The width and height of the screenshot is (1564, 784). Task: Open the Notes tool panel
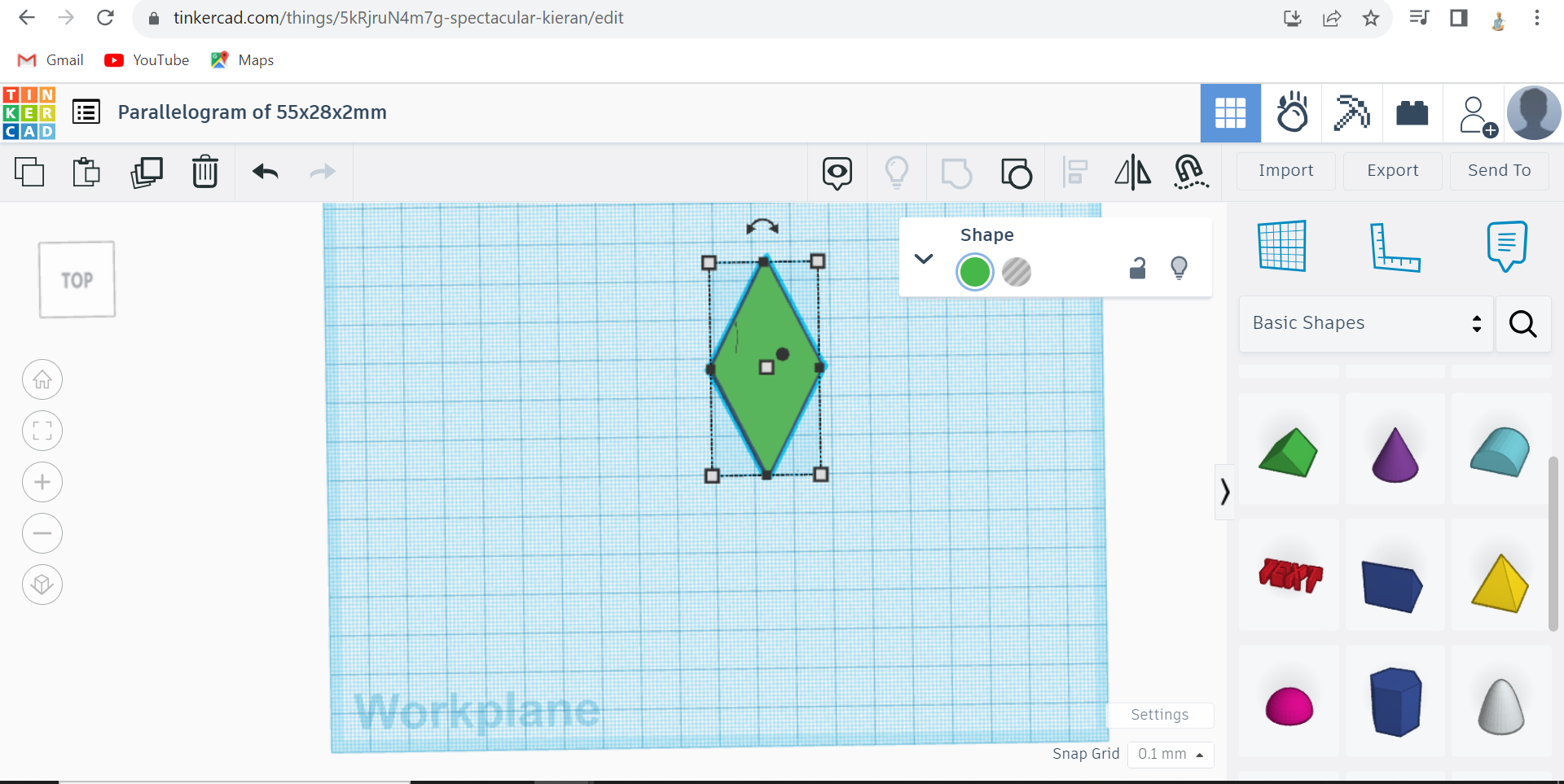coord(1505,246)
